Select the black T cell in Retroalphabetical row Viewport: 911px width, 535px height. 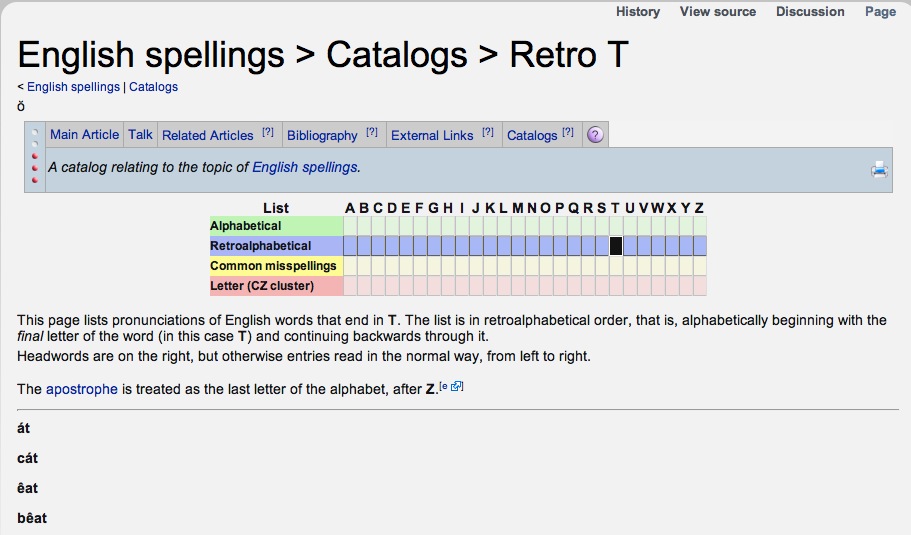click(616, 246)
